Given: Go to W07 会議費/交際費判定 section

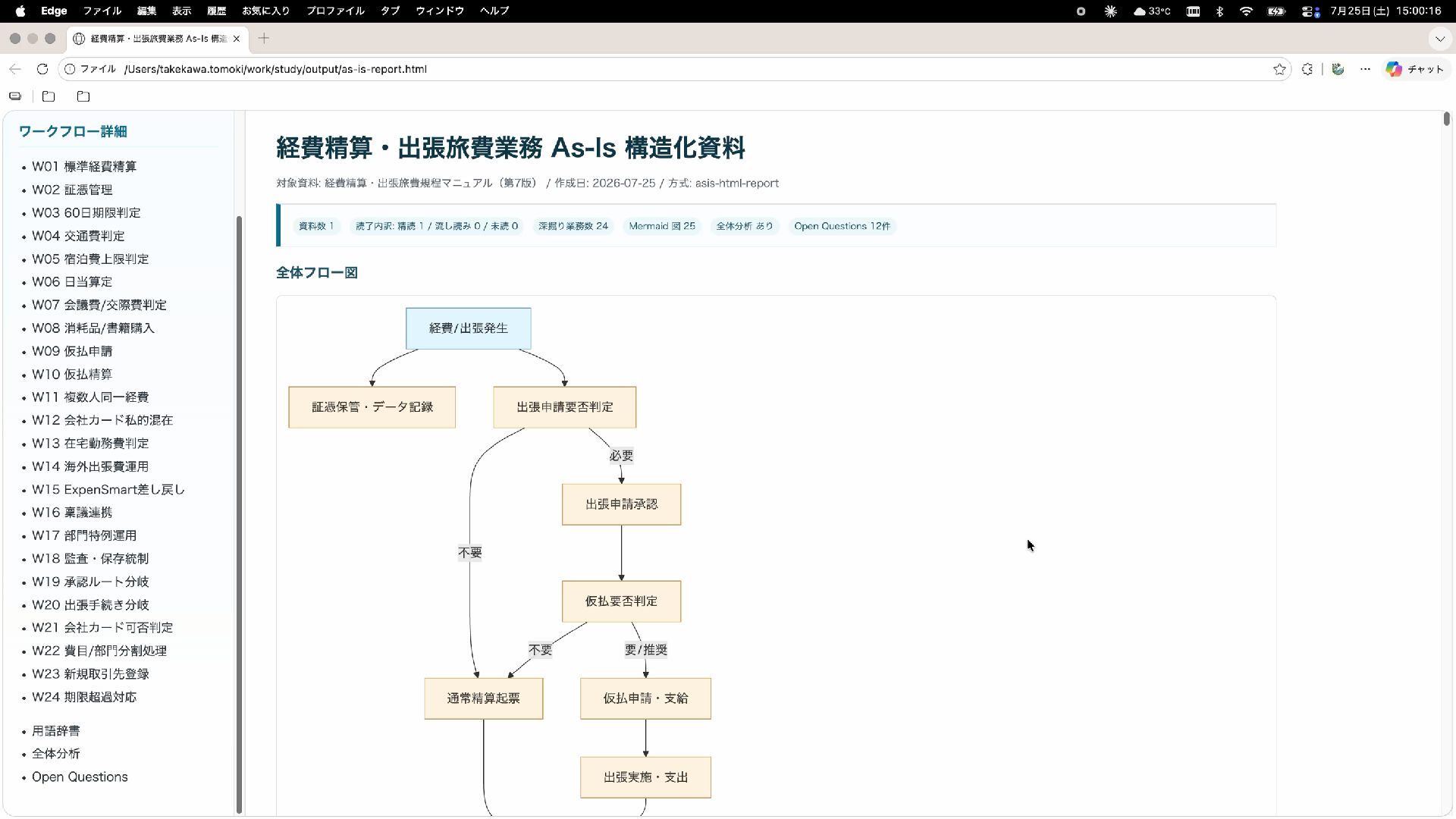Looking at the screenshot, I should pyautogui.click(x=99, y=305).
